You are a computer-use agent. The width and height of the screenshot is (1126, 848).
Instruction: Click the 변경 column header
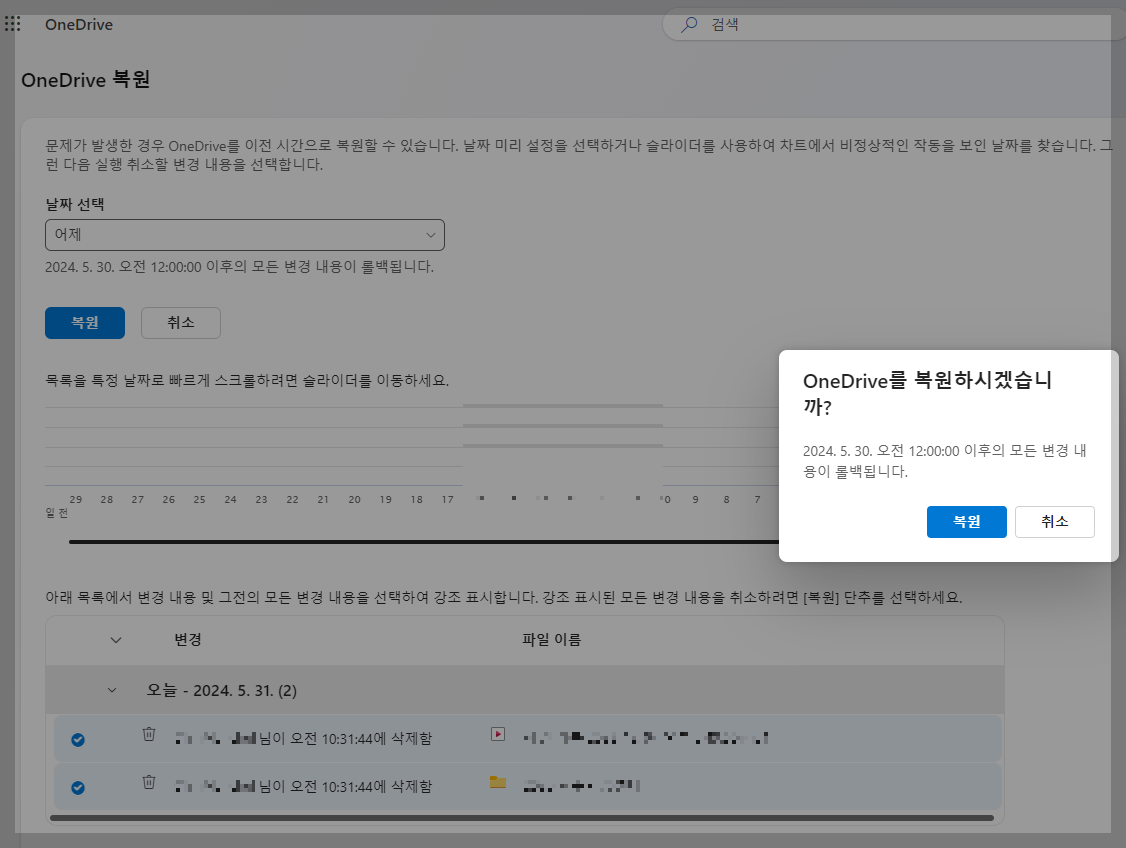click(x=187, y=639)
